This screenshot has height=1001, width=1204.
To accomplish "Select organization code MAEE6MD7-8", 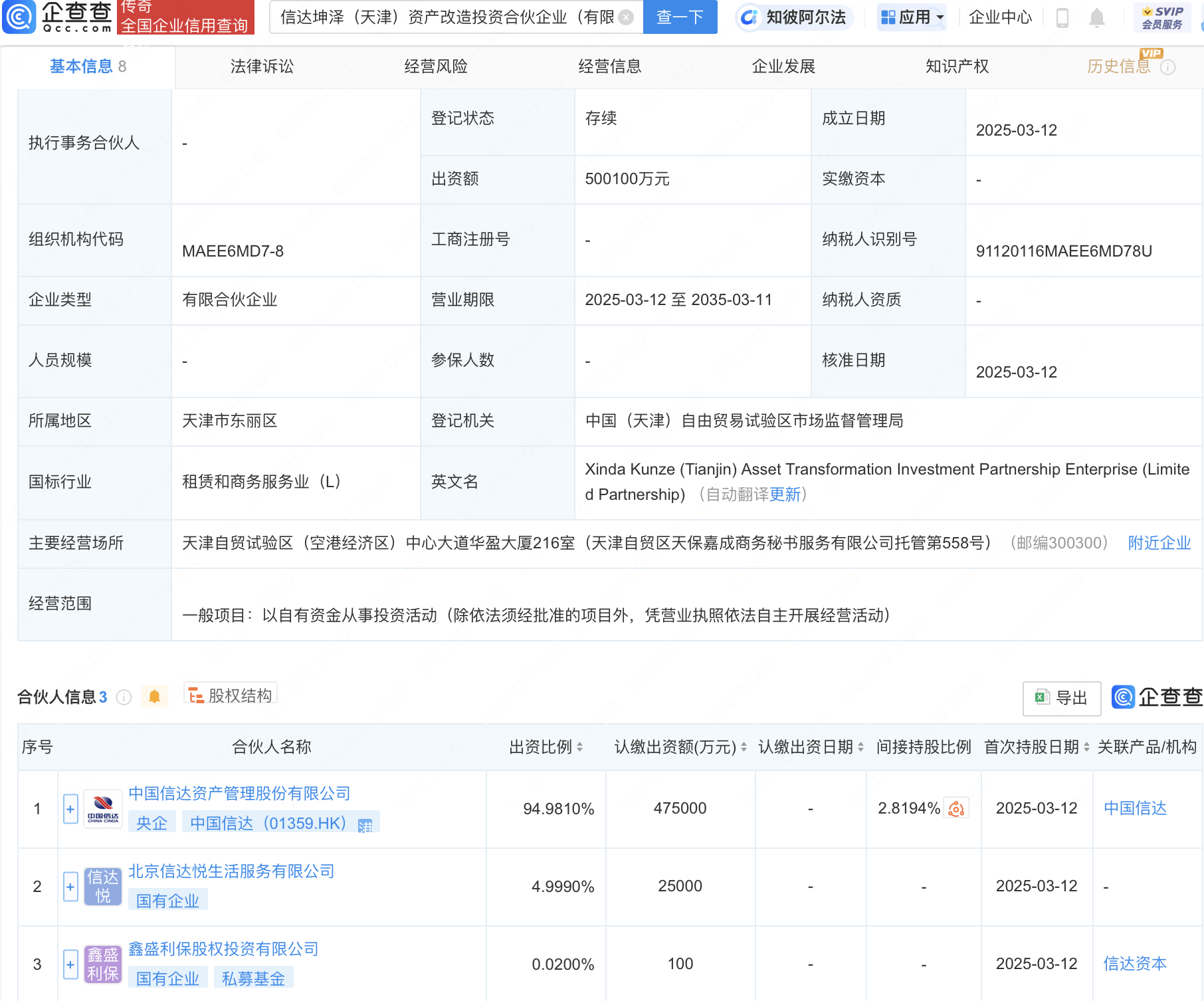I will click(x=233, y=251).
